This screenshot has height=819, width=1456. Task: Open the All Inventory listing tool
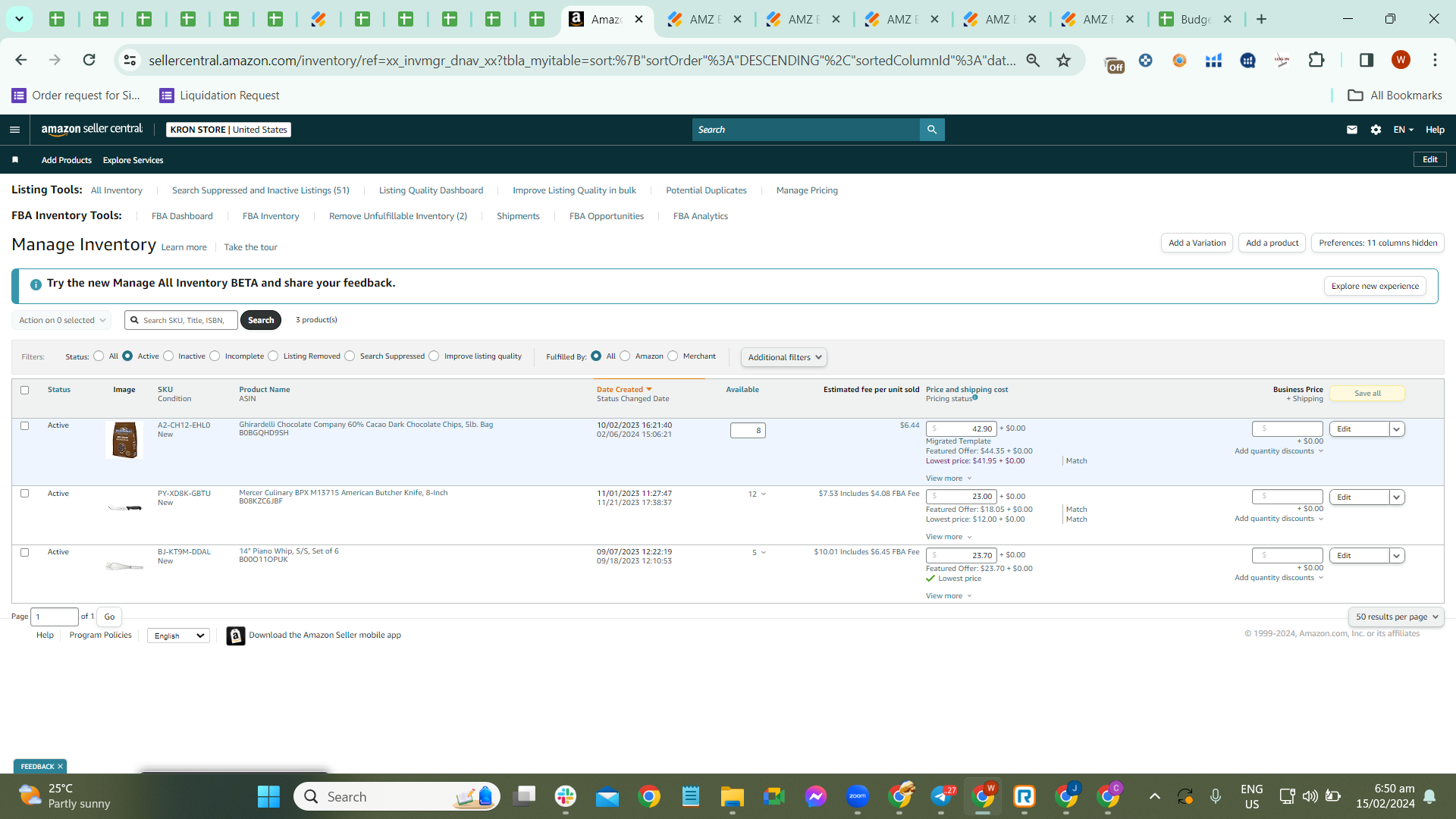pos(117,190)
